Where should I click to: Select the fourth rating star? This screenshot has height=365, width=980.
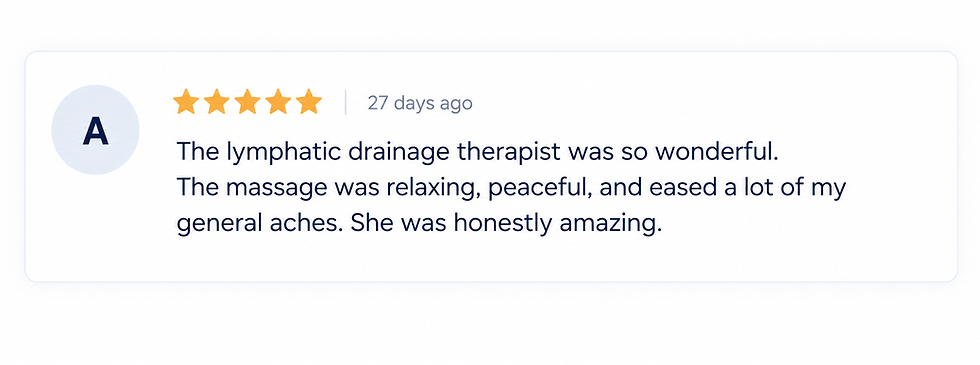pyautogui.click(x=278, y=102)
